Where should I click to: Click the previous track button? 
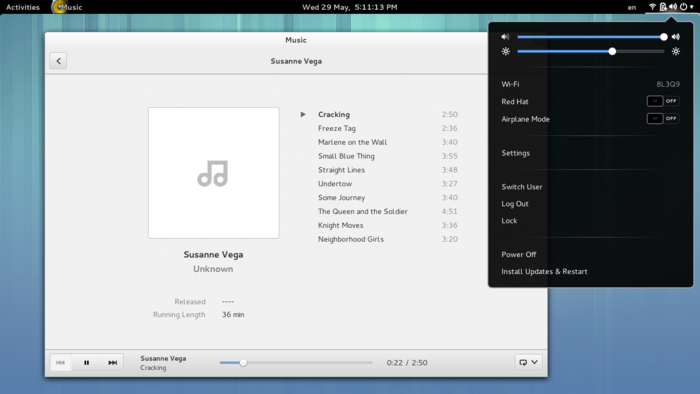point(60,363)
